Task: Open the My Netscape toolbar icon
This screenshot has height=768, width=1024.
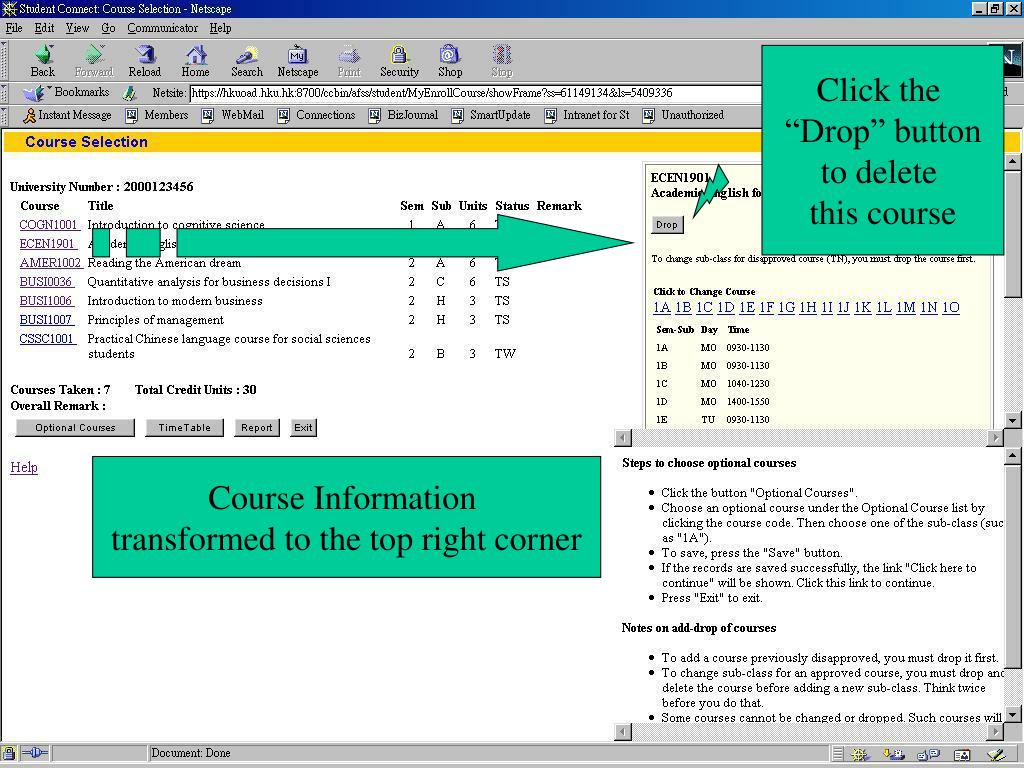Action: click(x=298, y=61)
